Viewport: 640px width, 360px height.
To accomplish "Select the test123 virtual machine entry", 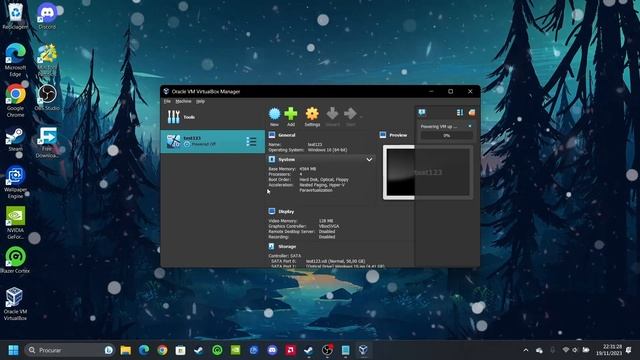I will [x=212, y=141].
